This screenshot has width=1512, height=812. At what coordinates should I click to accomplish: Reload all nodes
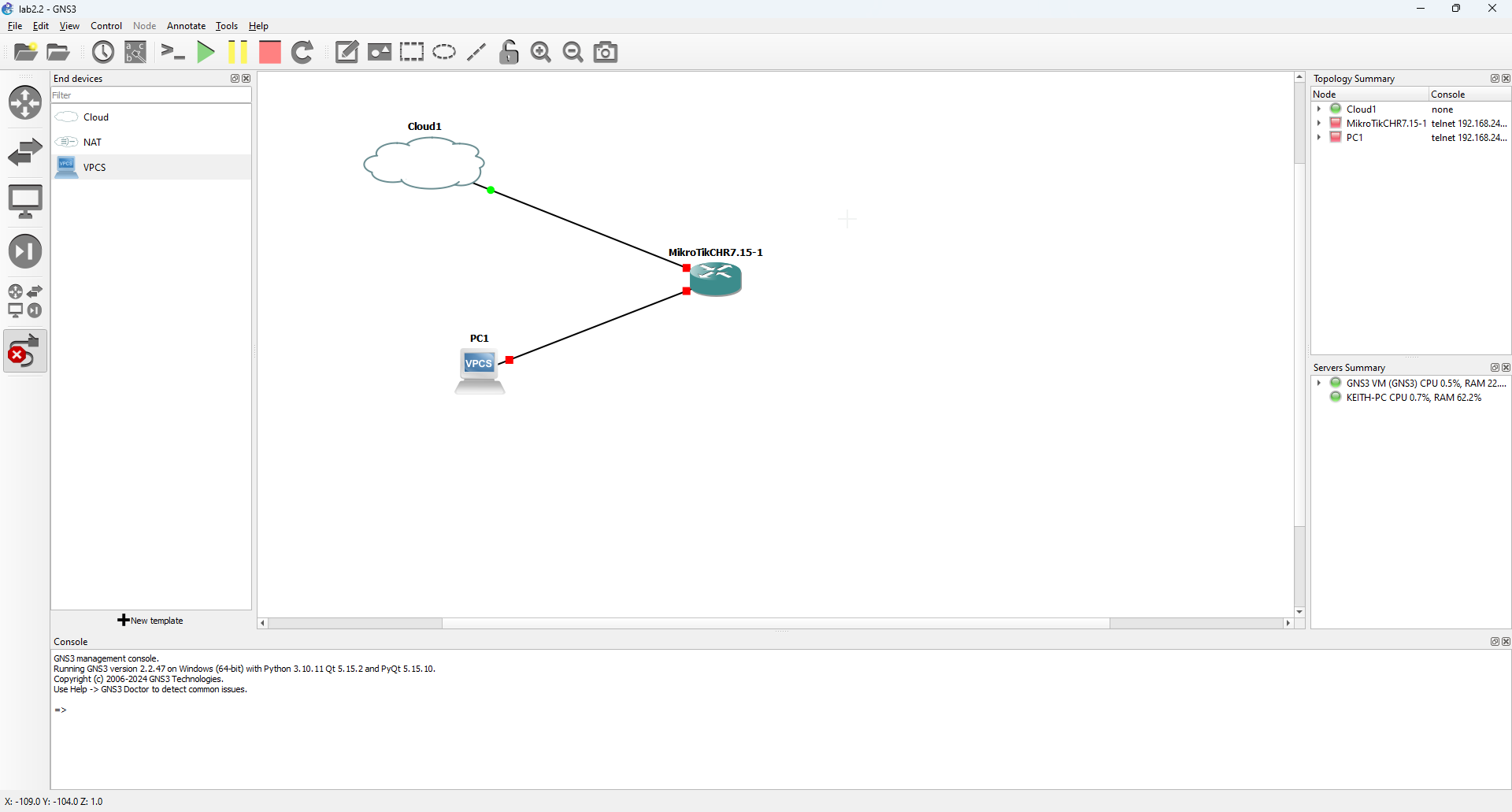click(x=303, y=52)
